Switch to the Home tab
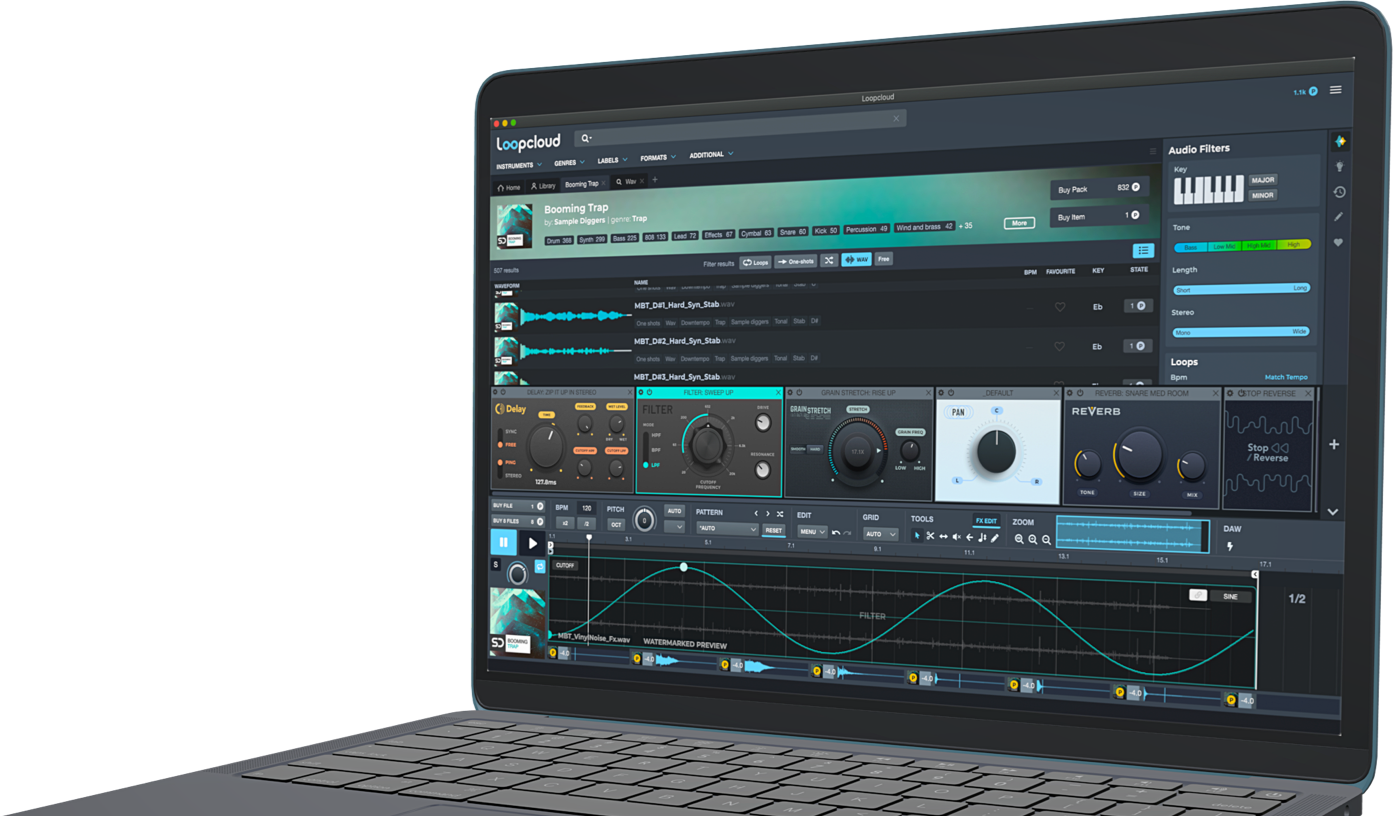Image resolution: width=1394 pixels, height=816 pixels. pyautogui.click(x=509, y=187)
